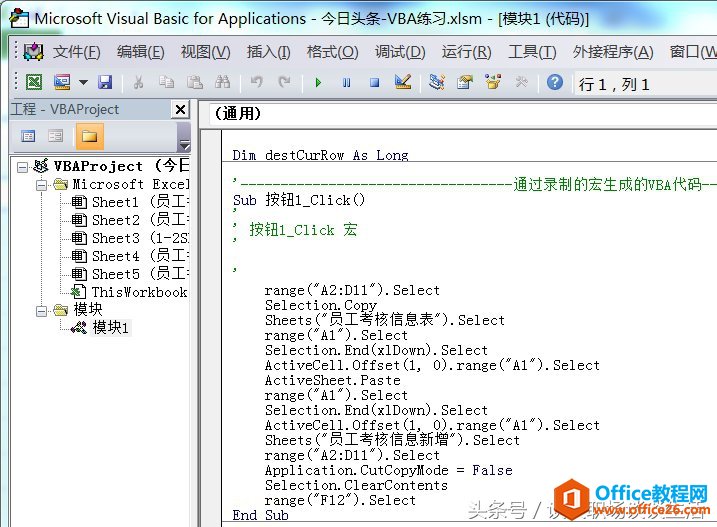
Task: Open Insert object dropdown arrow
Action: (x=83, y=83)
